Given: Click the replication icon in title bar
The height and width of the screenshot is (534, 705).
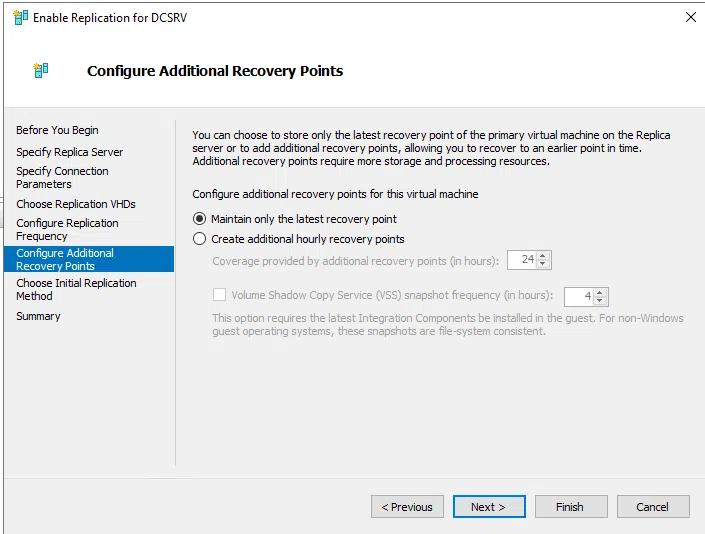Looking at the screenshot, I should click(x=20, y=18).
